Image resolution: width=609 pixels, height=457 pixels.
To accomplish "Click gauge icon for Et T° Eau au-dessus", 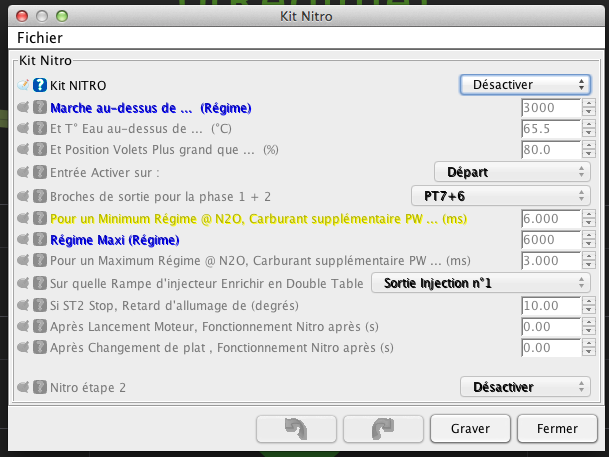I will click(x=23, y=128).
